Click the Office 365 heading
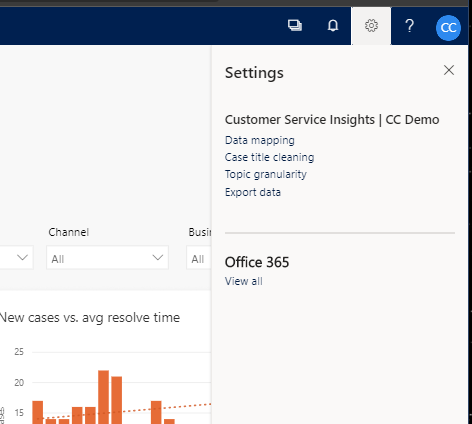The height and width of the screenshot is (424, 472). coord(257,262)
